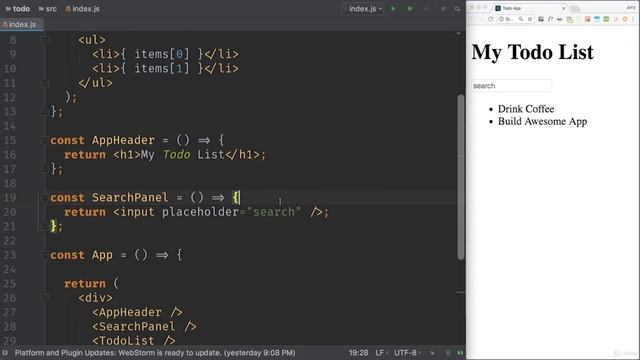Click the zoom magnifier icon in address bar

point(521,19)
